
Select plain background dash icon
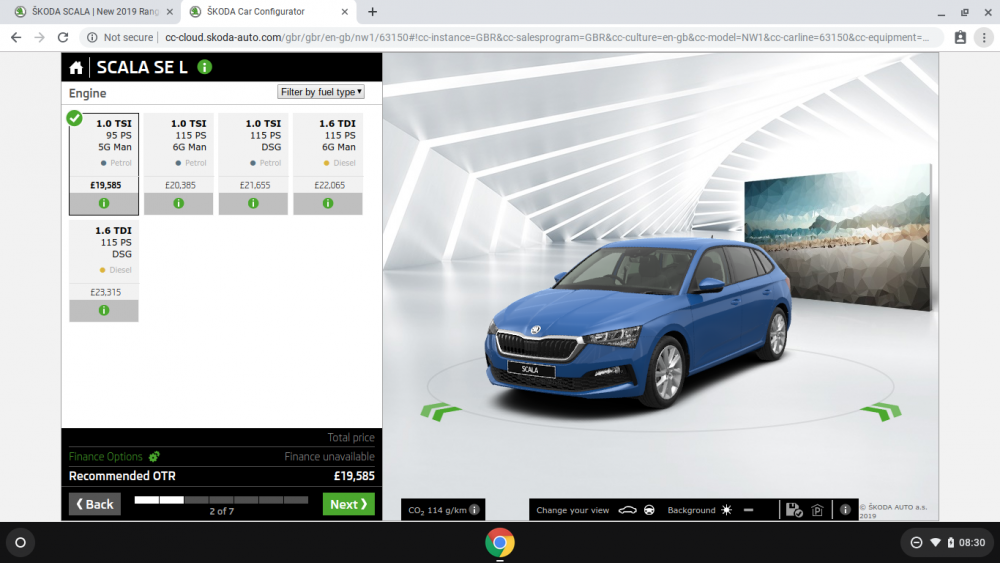pyautogui.click(x=748, y=510)
